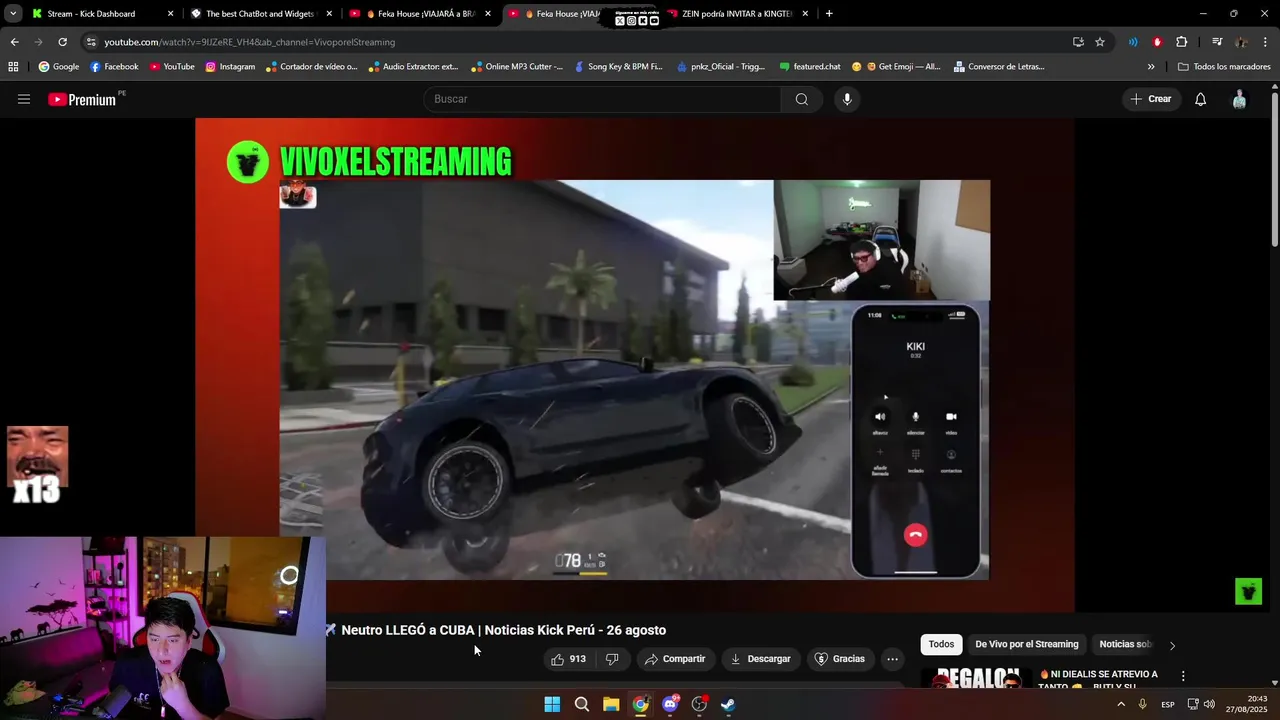The width and height of the screenshot is (1280, 720).
Task: Open the Instagram bookmark
Action: click(230, 67)
